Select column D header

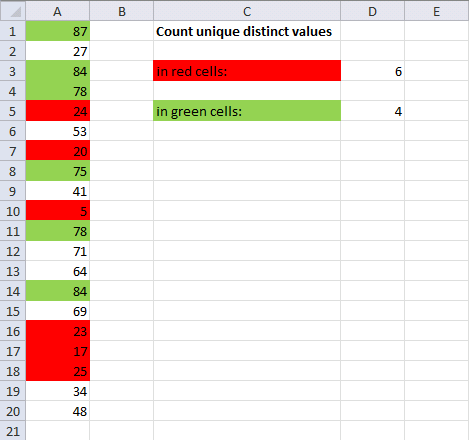[373, 11]
